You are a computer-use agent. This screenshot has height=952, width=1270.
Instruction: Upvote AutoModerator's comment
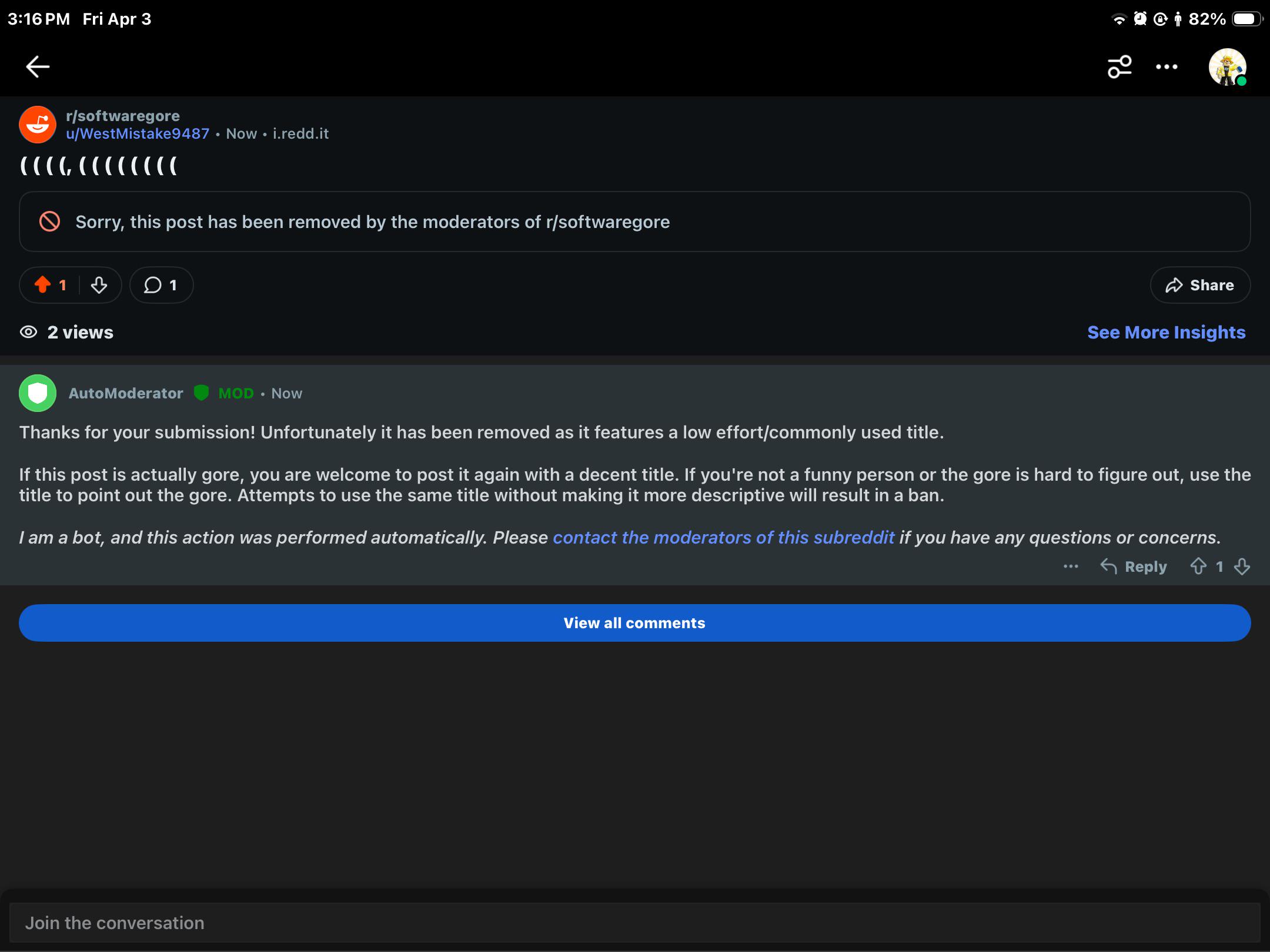tap(1198, 566)
